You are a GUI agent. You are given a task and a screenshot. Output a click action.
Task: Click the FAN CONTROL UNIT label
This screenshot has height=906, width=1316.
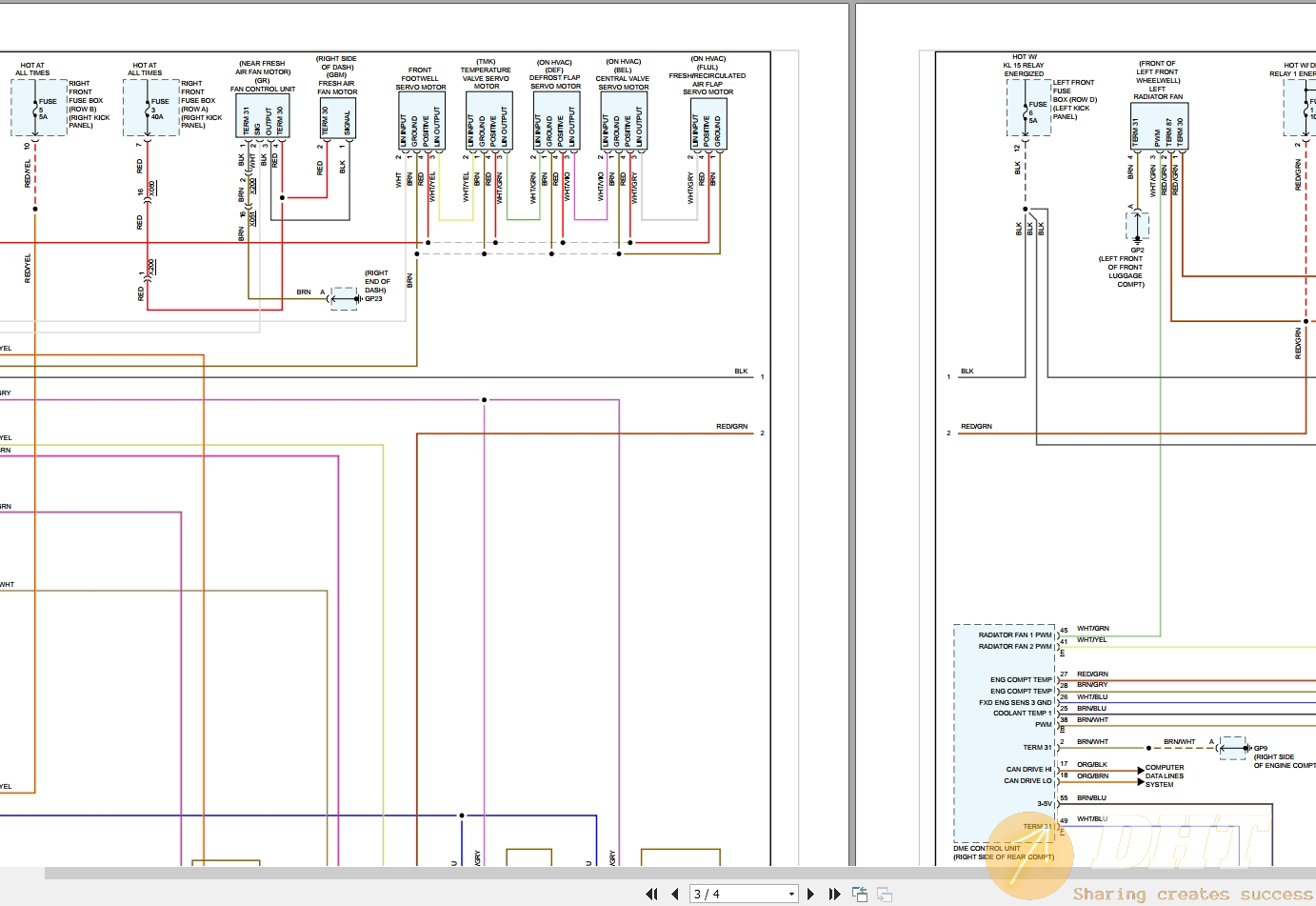click(263, 89)
